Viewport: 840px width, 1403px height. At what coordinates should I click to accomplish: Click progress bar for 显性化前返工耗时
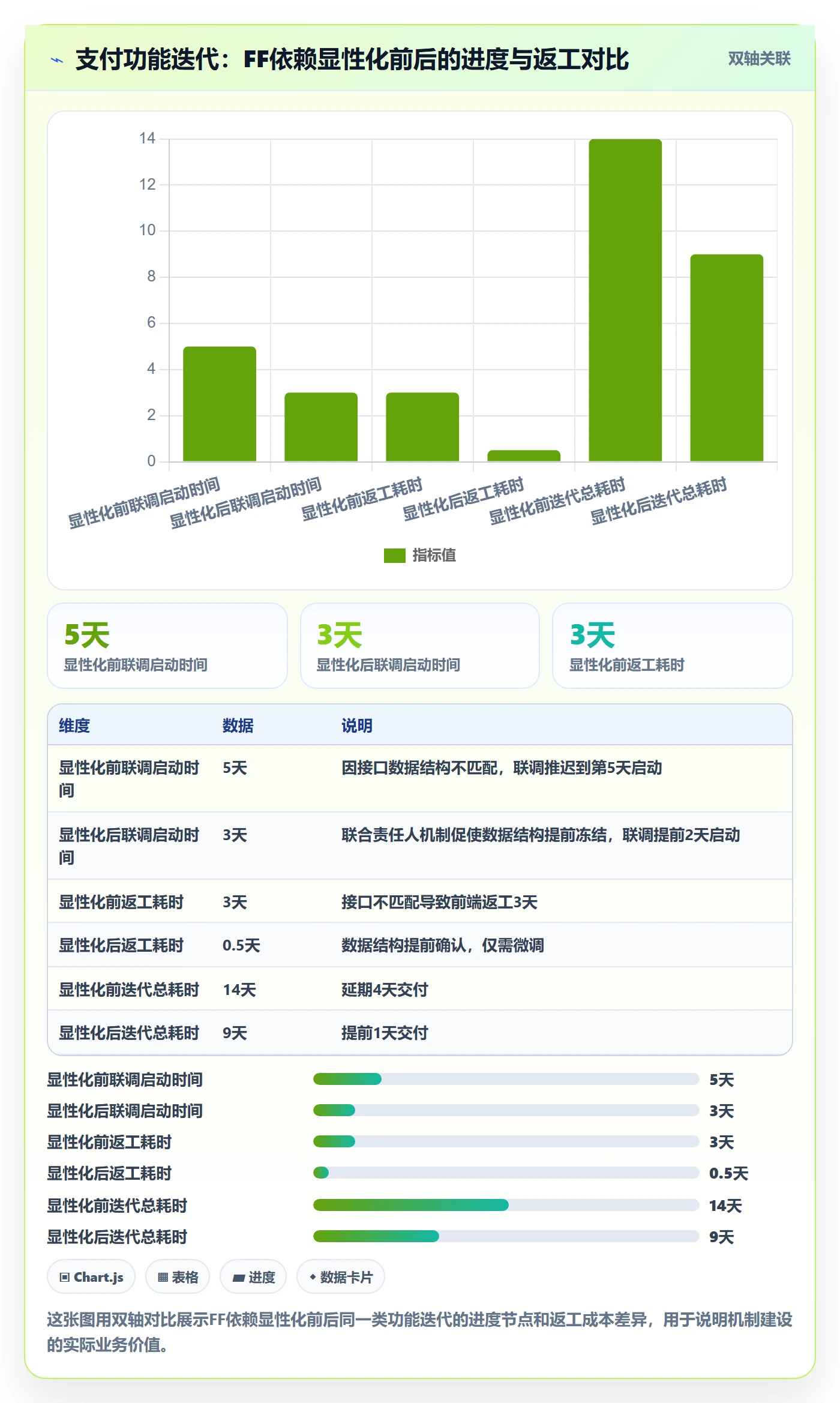(x=506, y=1141)
